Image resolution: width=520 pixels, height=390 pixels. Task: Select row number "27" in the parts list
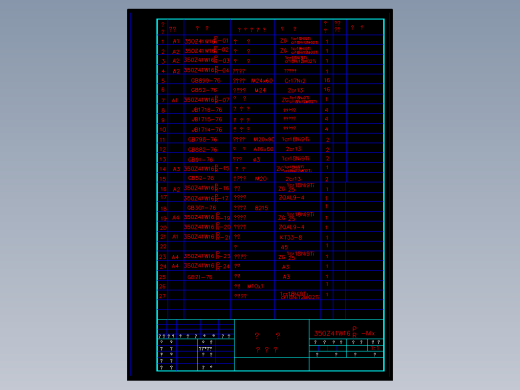(162, 296)
